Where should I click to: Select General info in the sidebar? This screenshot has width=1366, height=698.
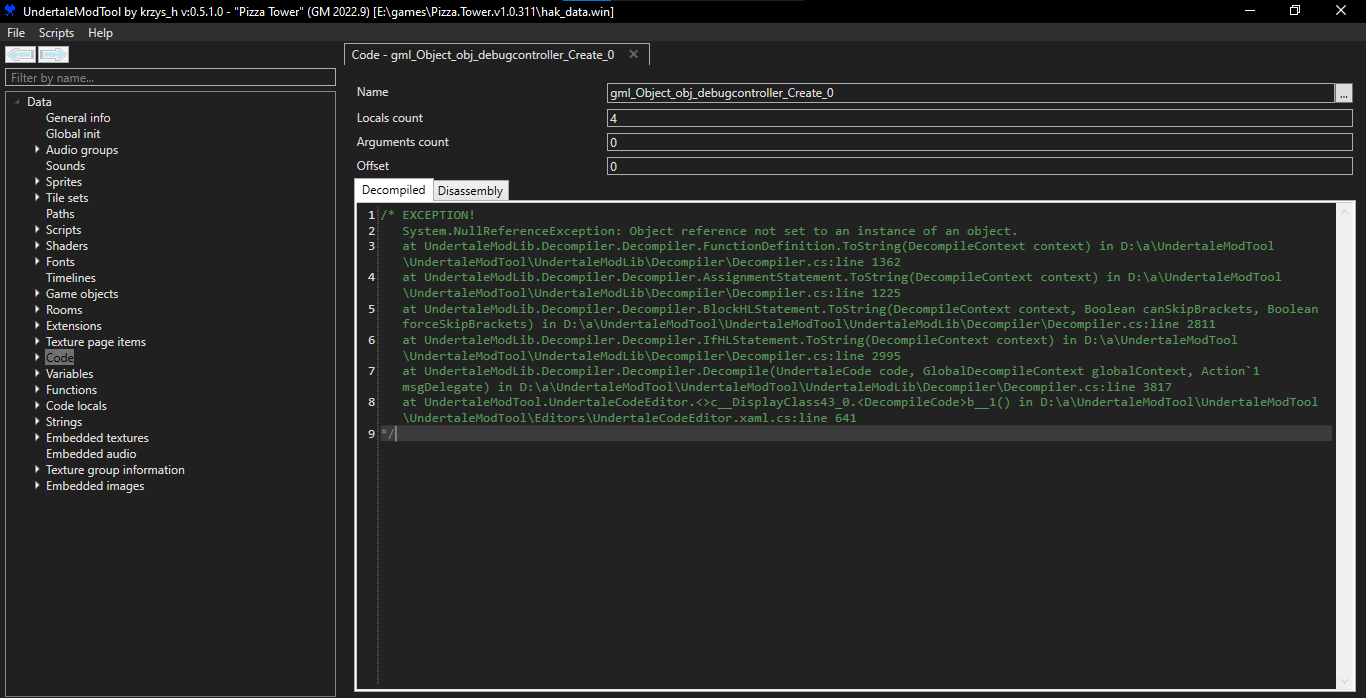point(78,117)
